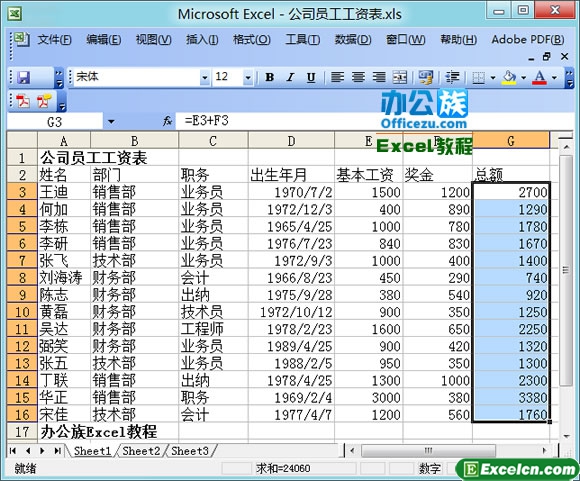Screen dimensions: 580x481
Task: Toggle Bold formatting
Action: (x=270, y=77)
